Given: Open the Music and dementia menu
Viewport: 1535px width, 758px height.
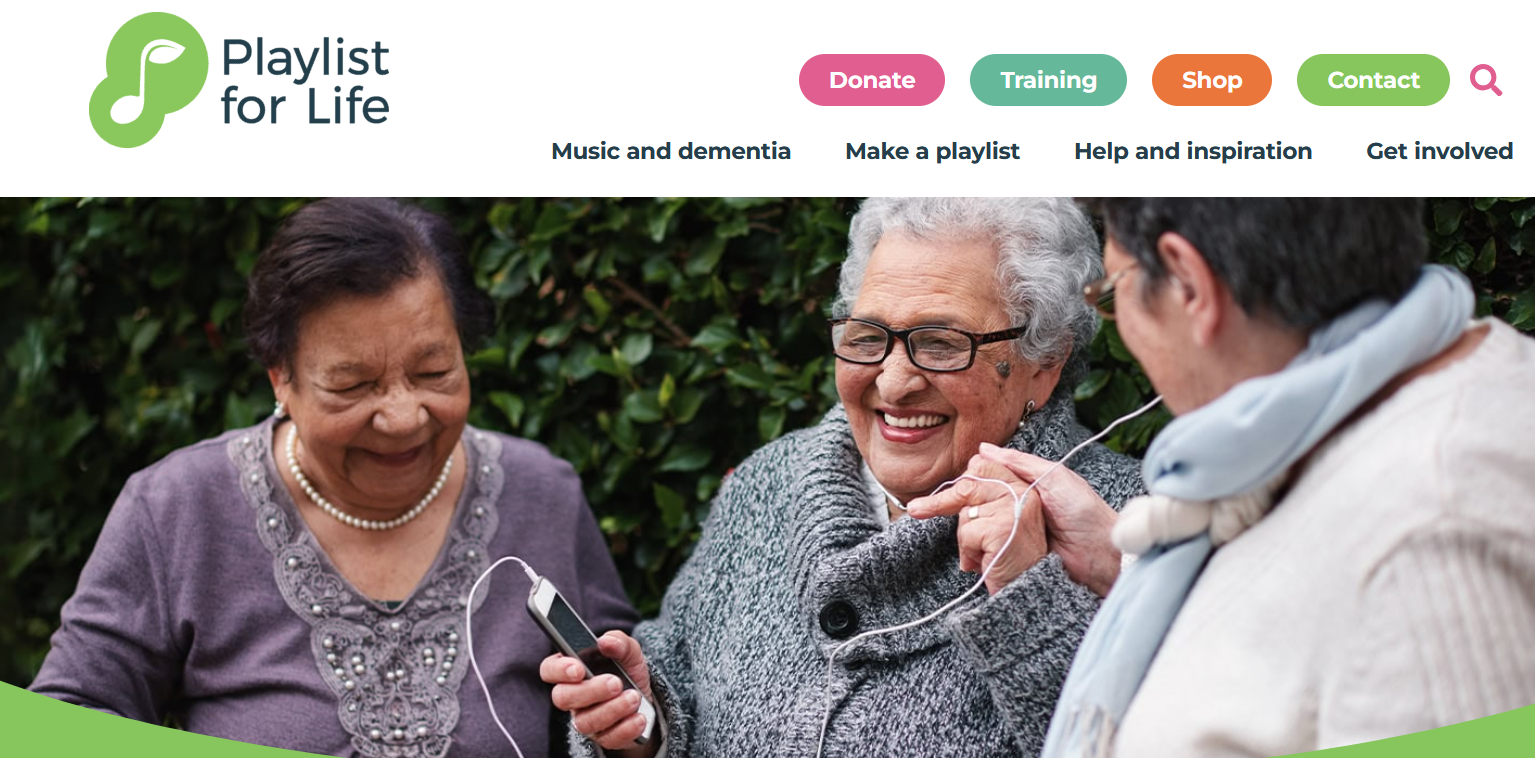Looking at the screenshot, I should click(x=671, y=151).
